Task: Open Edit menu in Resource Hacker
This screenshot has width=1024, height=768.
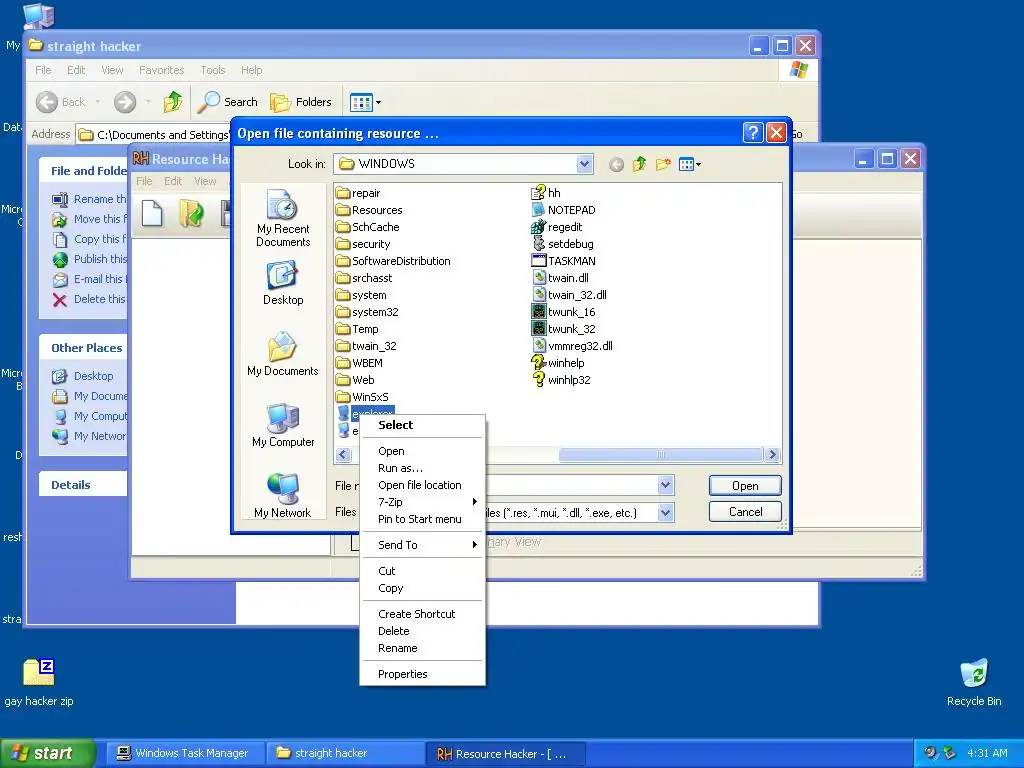Action: [173, 181]
